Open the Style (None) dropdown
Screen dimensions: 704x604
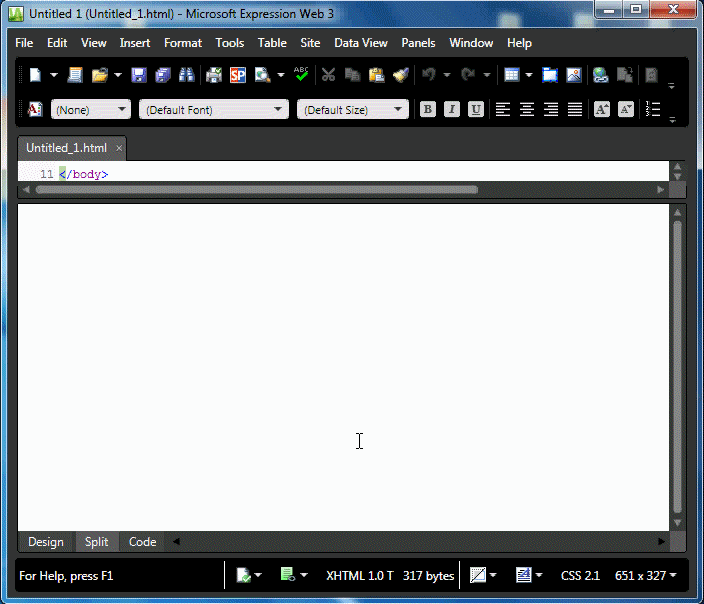[x=91, y=110]
